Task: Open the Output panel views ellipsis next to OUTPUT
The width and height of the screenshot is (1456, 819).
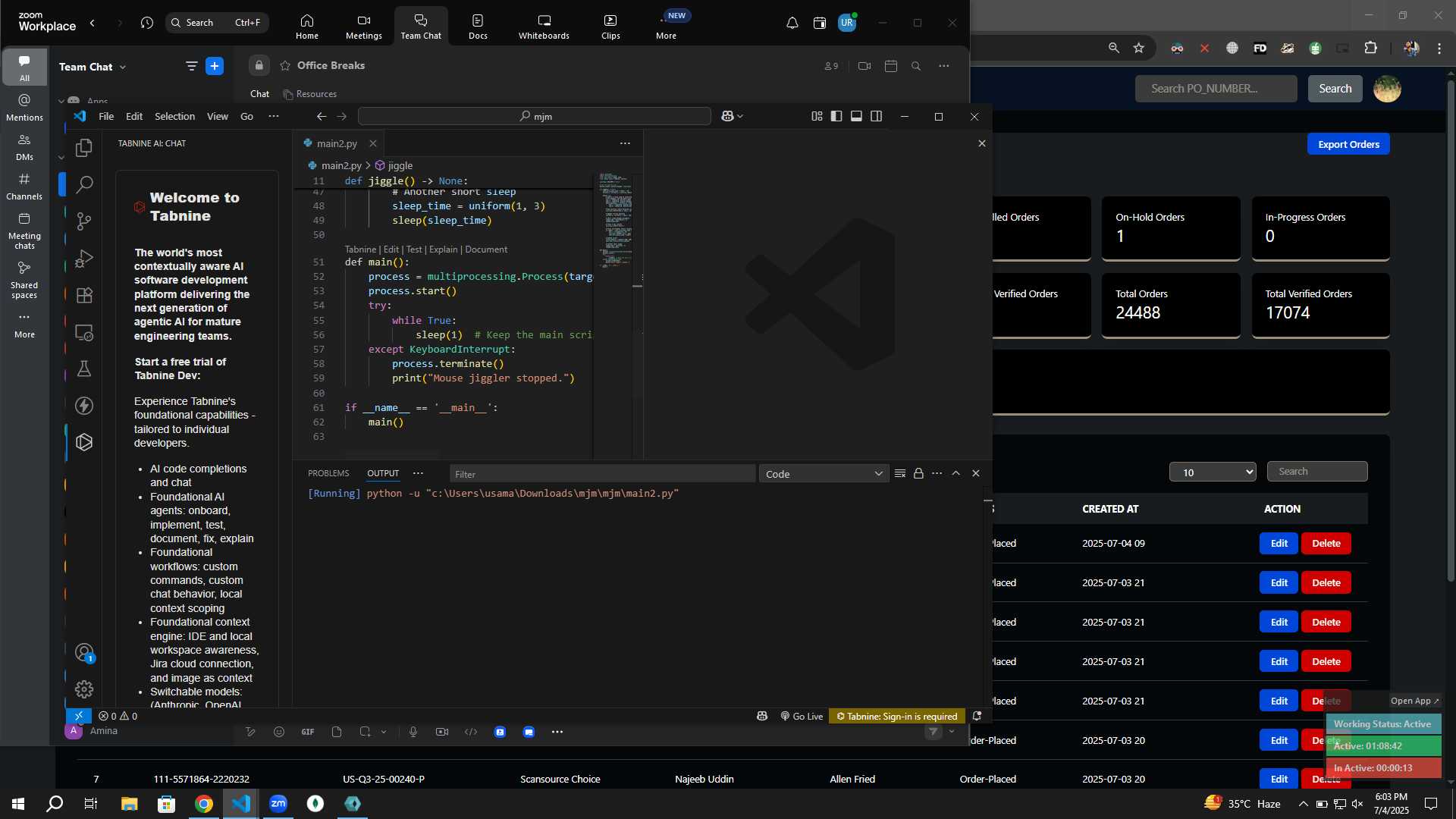Action: tap(418, 473)
